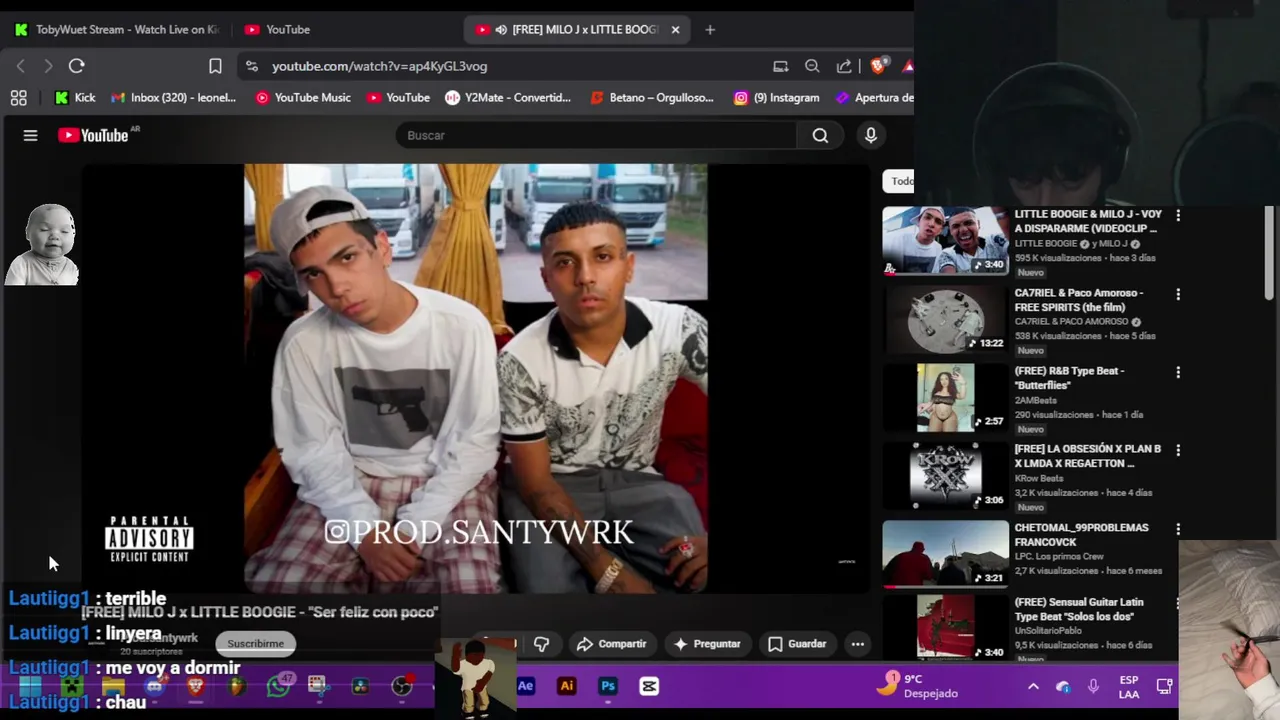Open site information icon next to the URL
The height and width of the screenshot is (720, 1280).
[x=252, y=66]
